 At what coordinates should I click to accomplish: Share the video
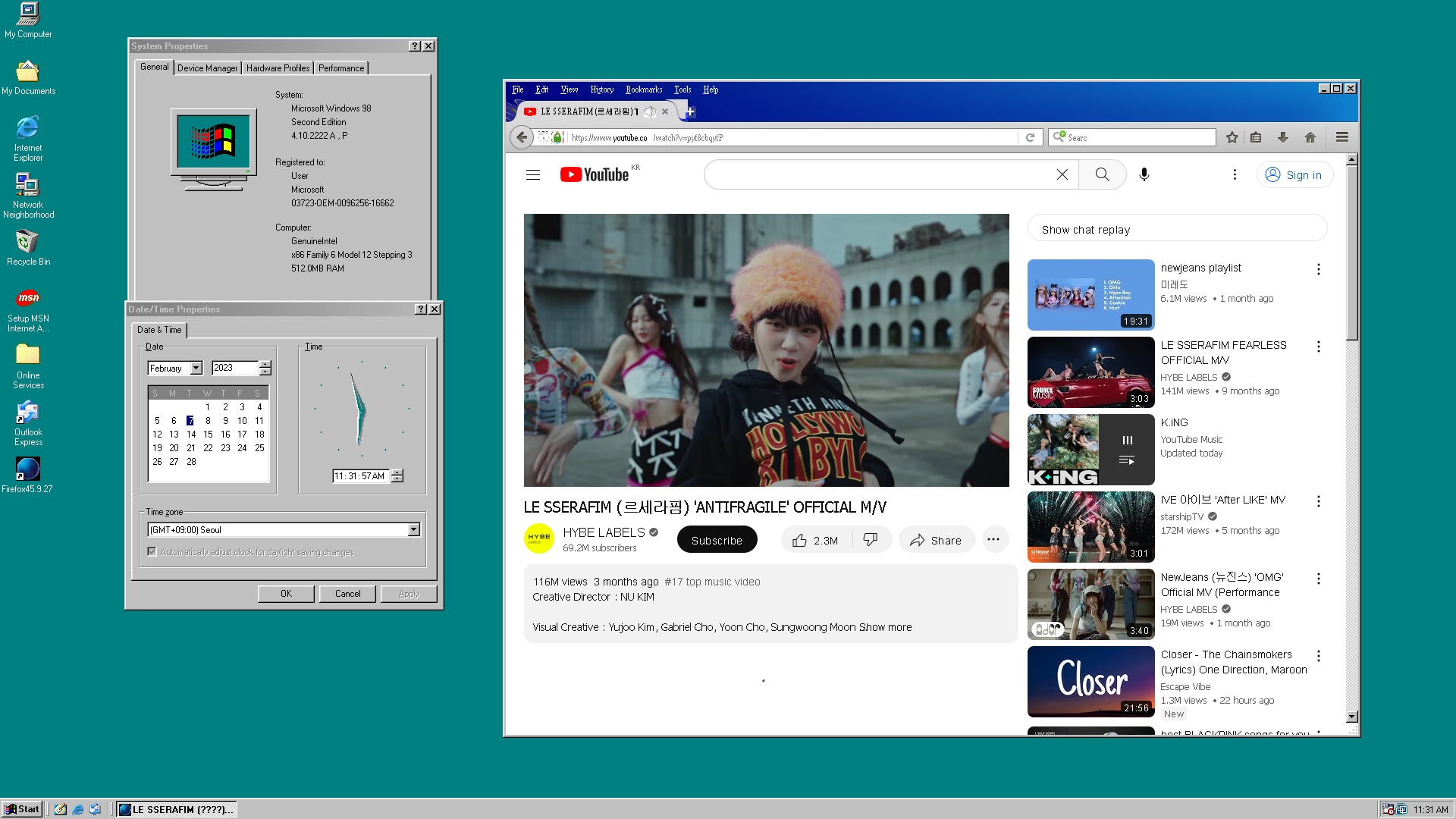[x=937, y=540]
